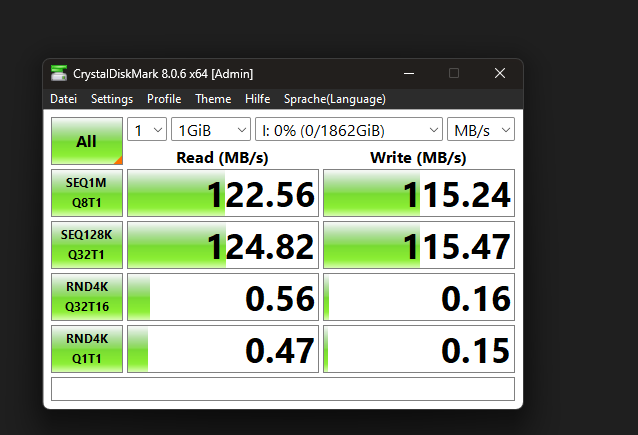The width and height of the screenshot is (638, 435).
Task: Open the Hilfe menu
Action: pyautogui.click(x=258, y=99)
